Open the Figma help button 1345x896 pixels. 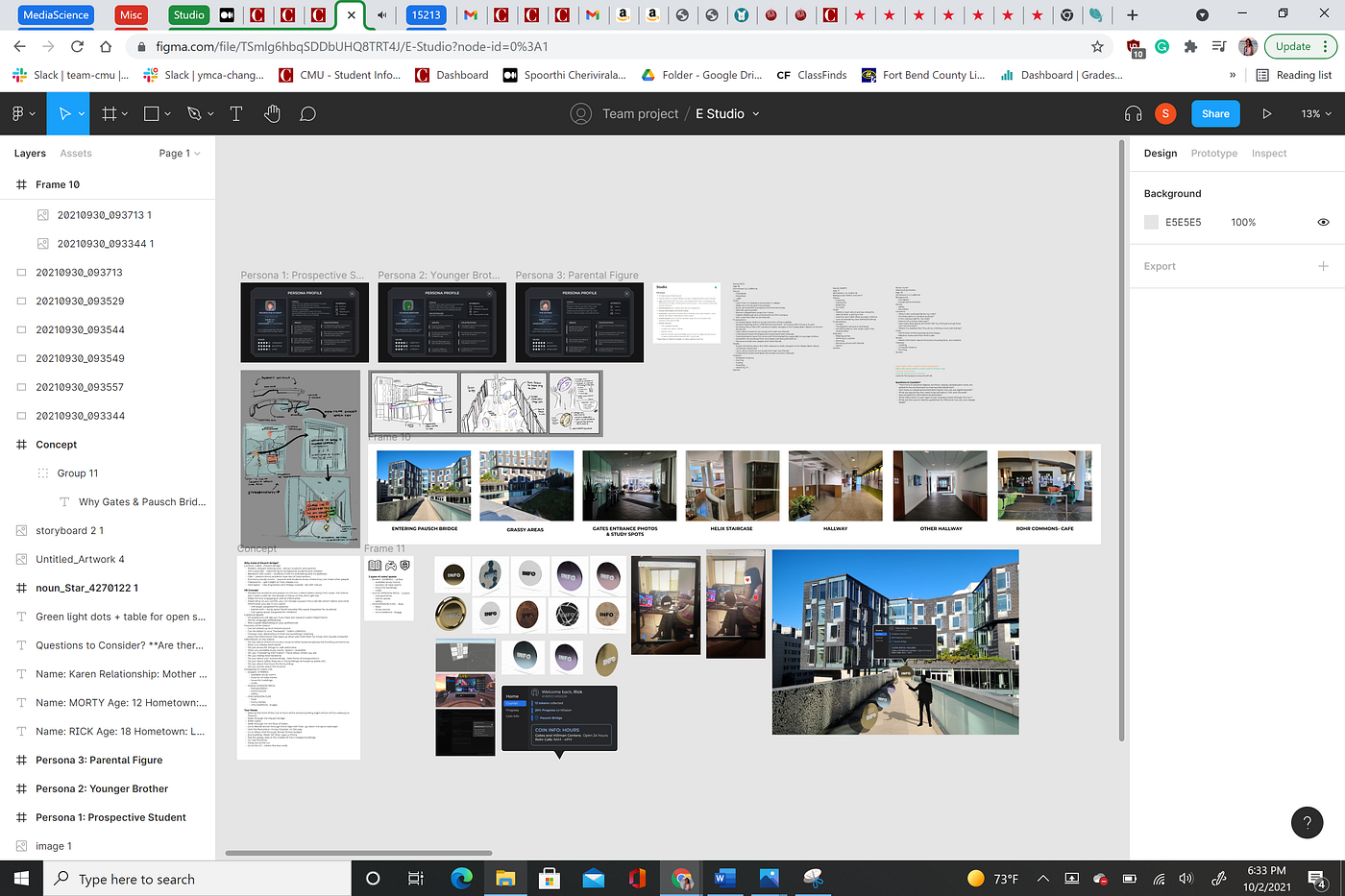(x=1307, y=822)
